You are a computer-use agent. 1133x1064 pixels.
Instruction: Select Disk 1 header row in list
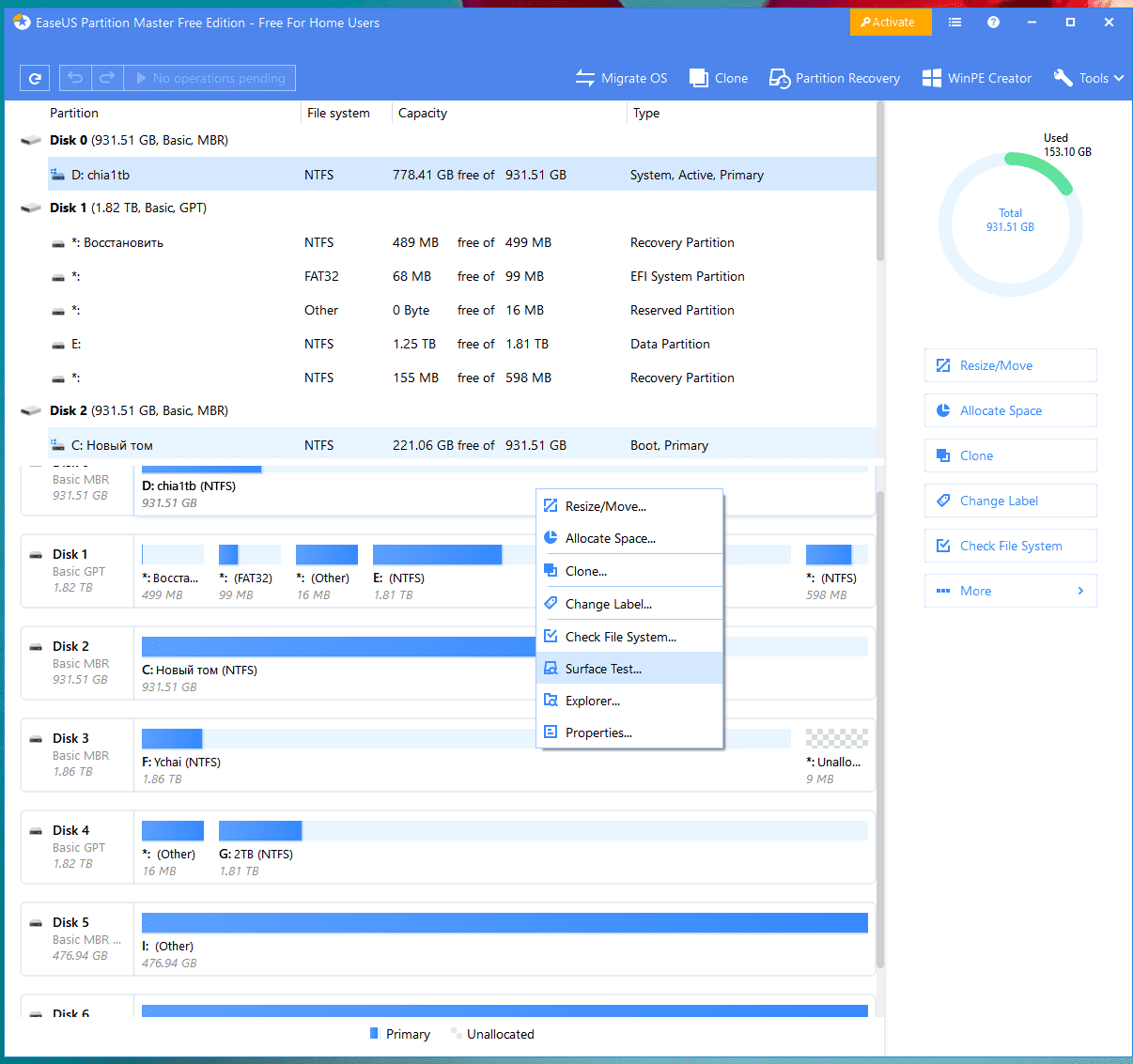(447, 208)
